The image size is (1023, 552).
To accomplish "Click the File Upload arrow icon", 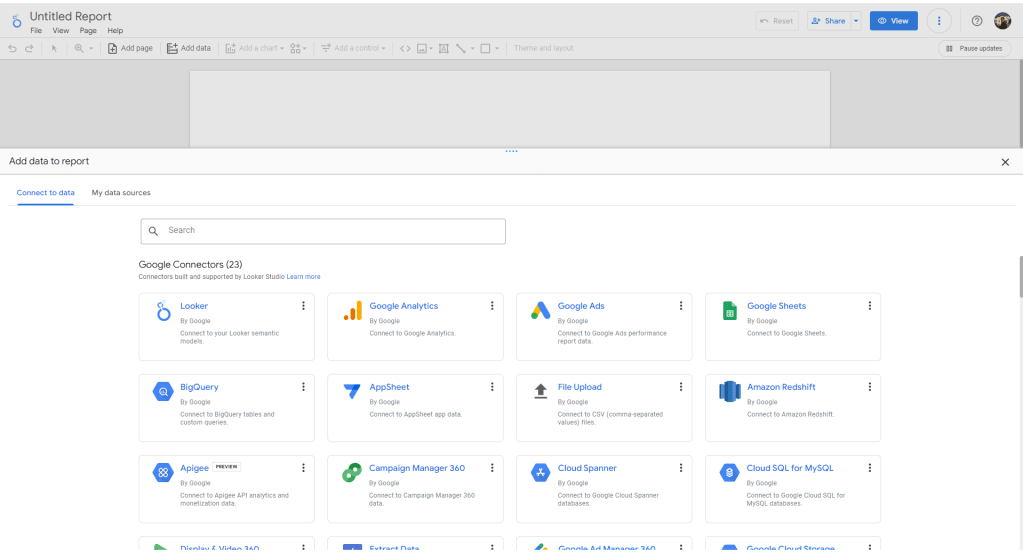I will pyautogui.click(x=541, y=392).
